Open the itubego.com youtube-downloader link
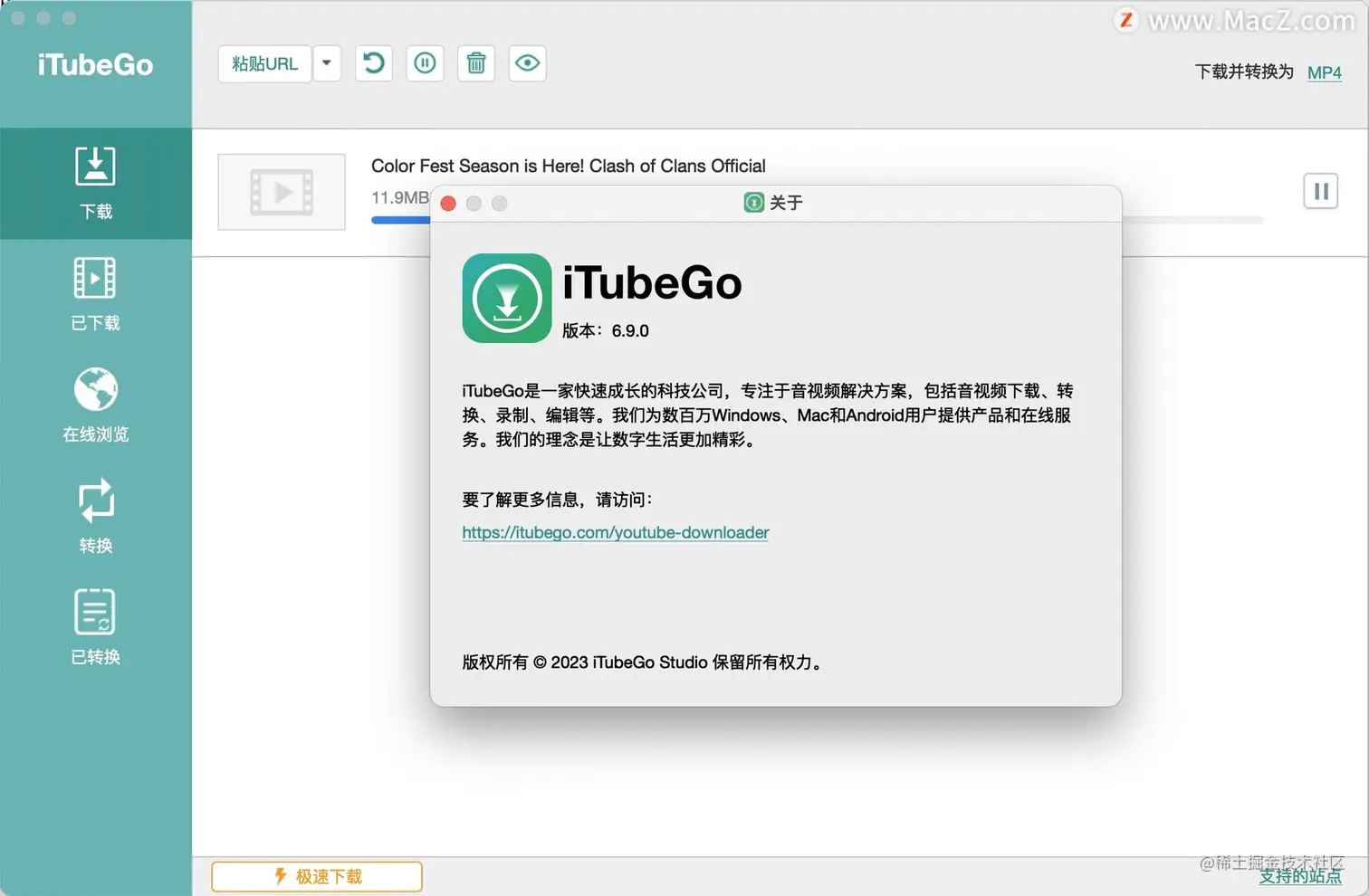The image size is (1369, 896). [615, 532]
